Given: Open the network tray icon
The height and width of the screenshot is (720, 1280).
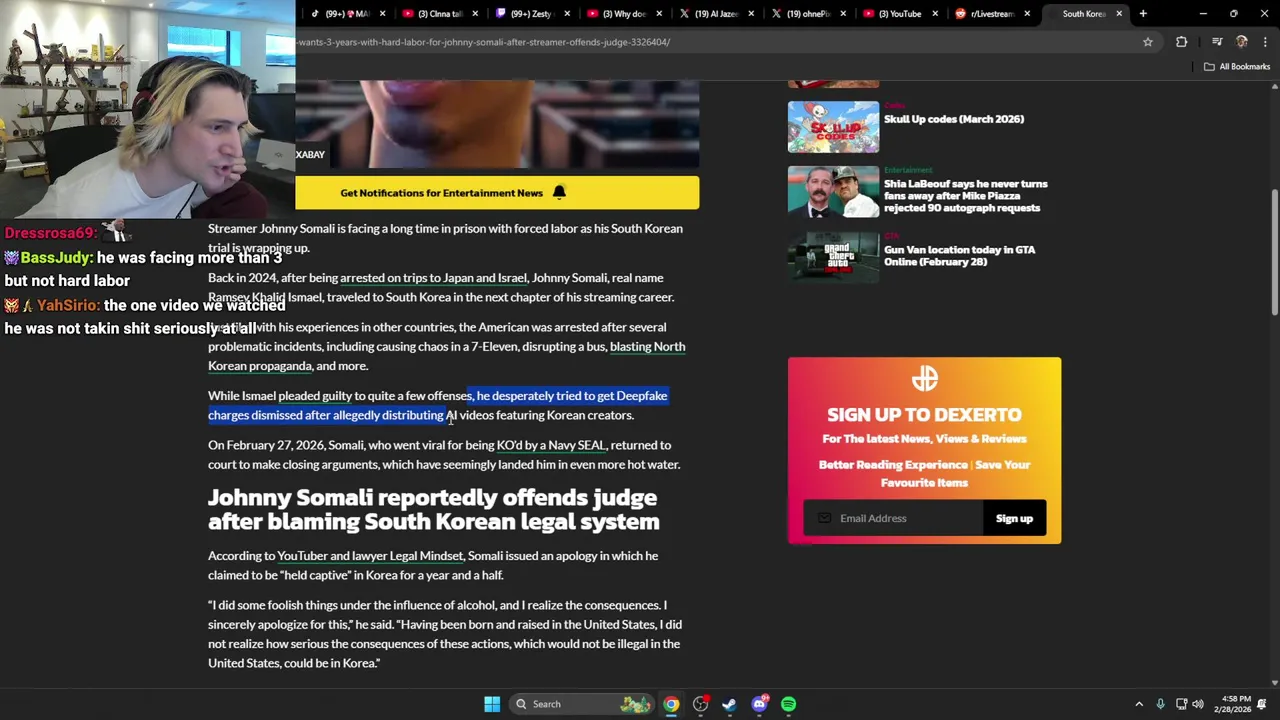Looking at the screenshot, I should (1181, 704).
